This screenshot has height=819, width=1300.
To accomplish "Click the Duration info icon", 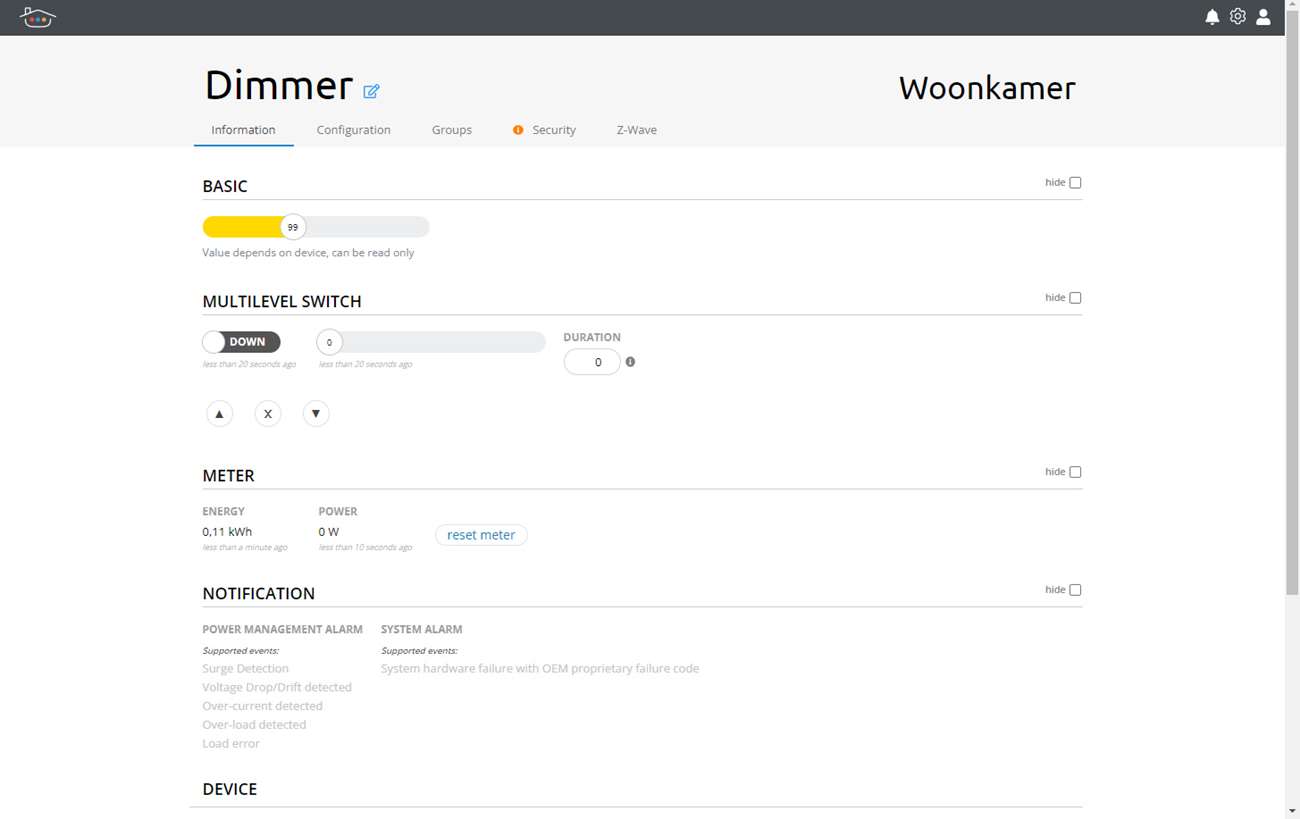I will (x=630, y=362).
